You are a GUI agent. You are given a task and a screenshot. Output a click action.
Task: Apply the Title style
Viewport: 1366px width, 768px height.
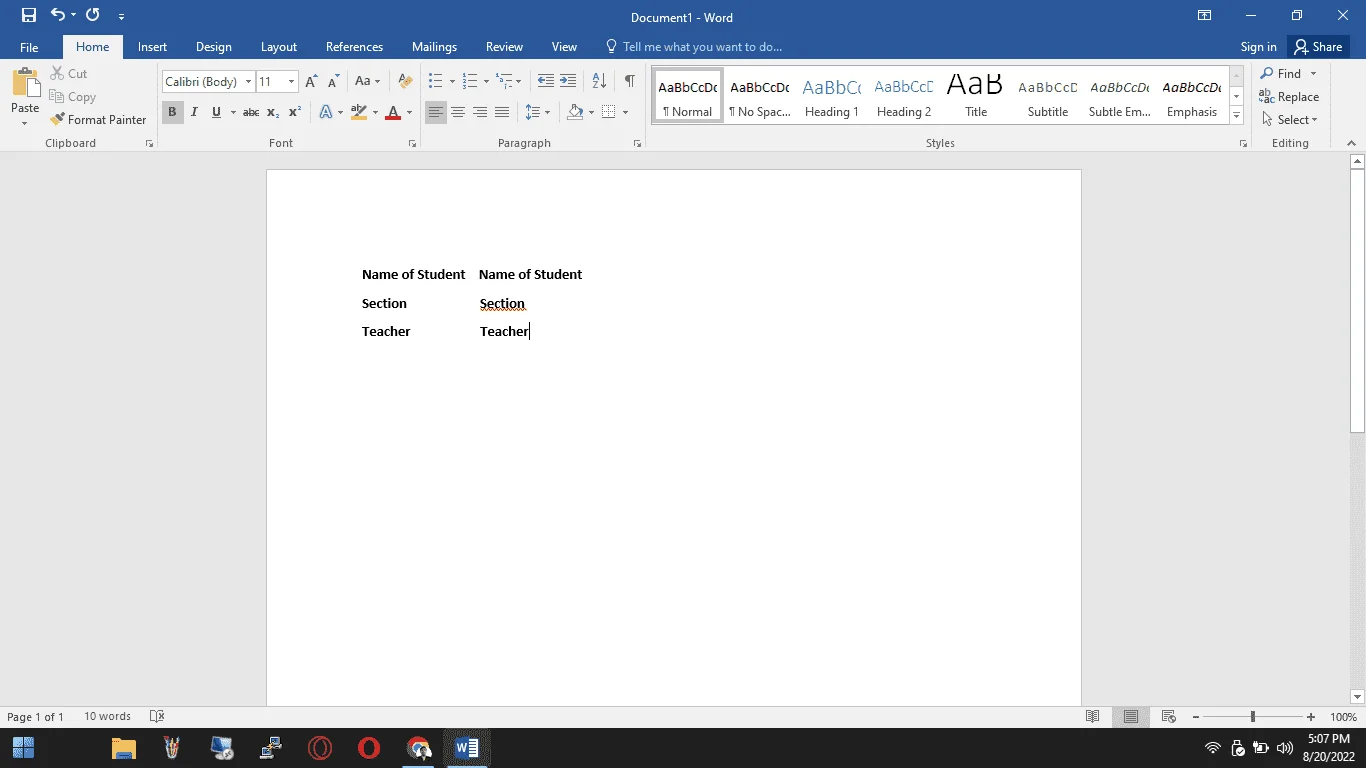(976, 96)
